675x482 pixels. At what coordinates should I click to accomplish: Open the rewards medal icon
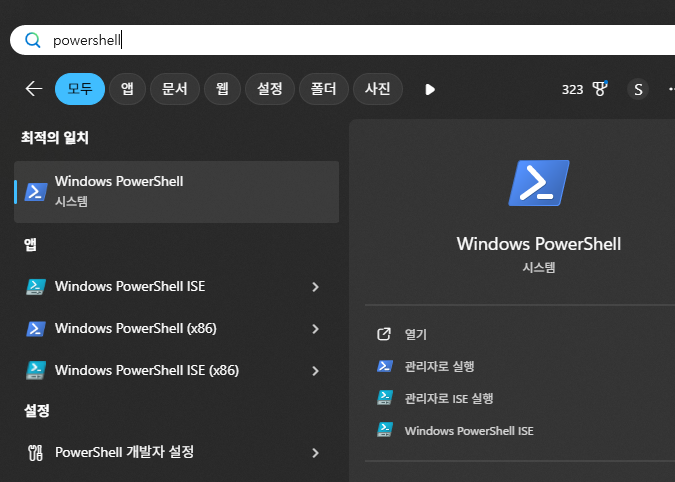[x=600, y=89]
